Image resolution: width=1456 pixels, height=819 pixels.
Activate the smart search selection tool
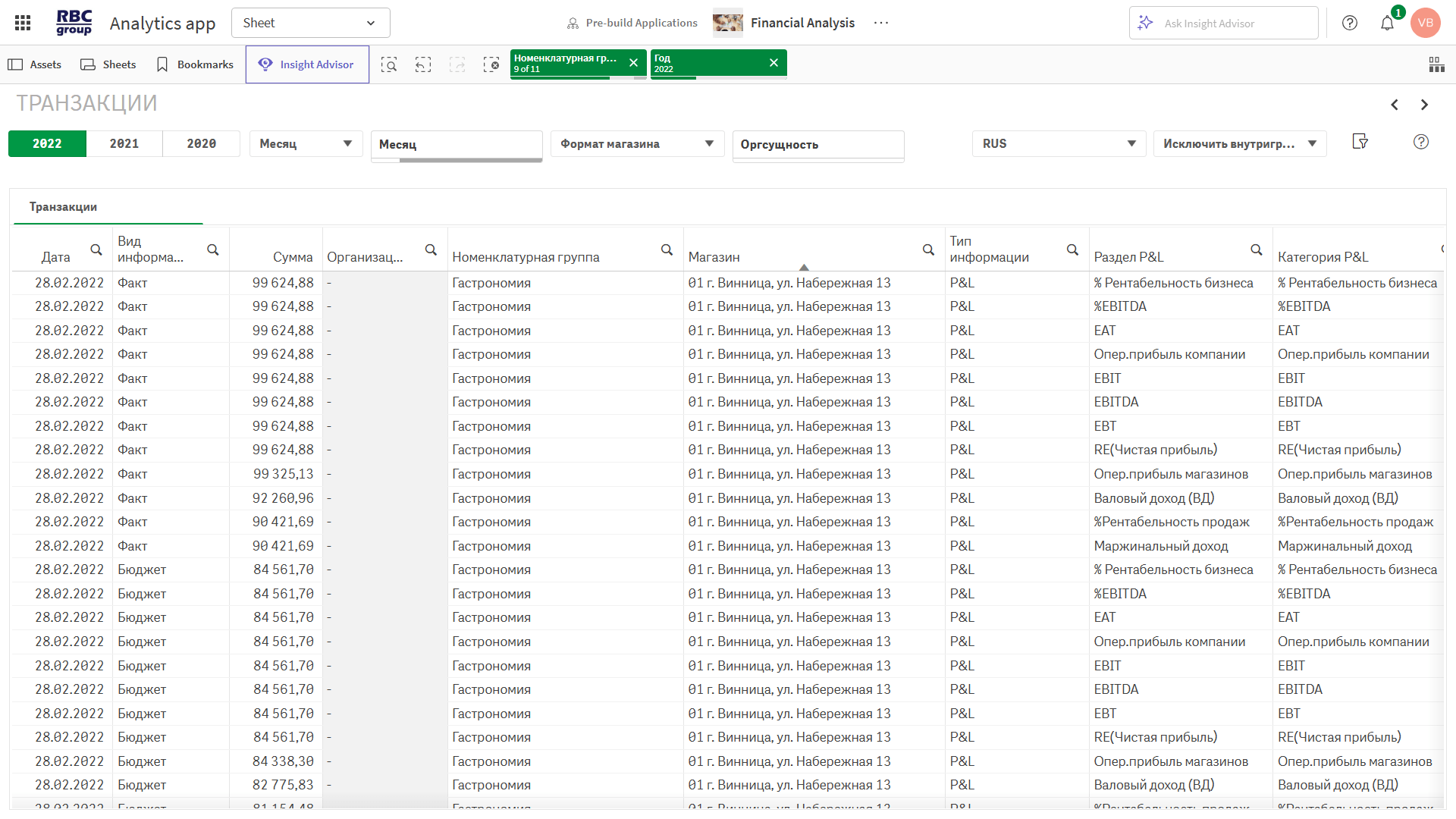pyautogui.click(x=389, y=64)
